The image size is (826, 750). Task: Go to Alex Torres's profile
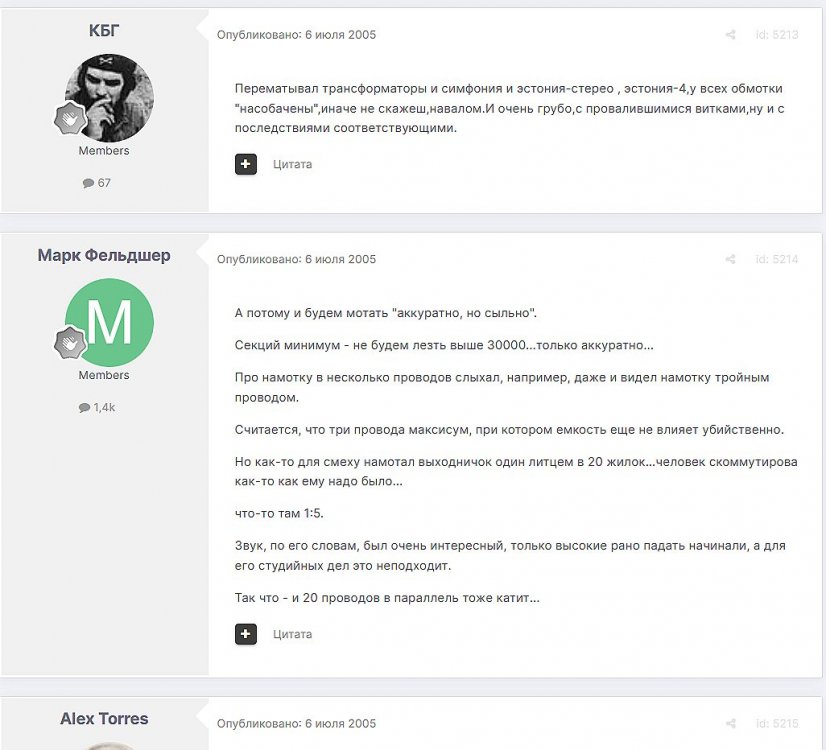(x=104, y=719)
